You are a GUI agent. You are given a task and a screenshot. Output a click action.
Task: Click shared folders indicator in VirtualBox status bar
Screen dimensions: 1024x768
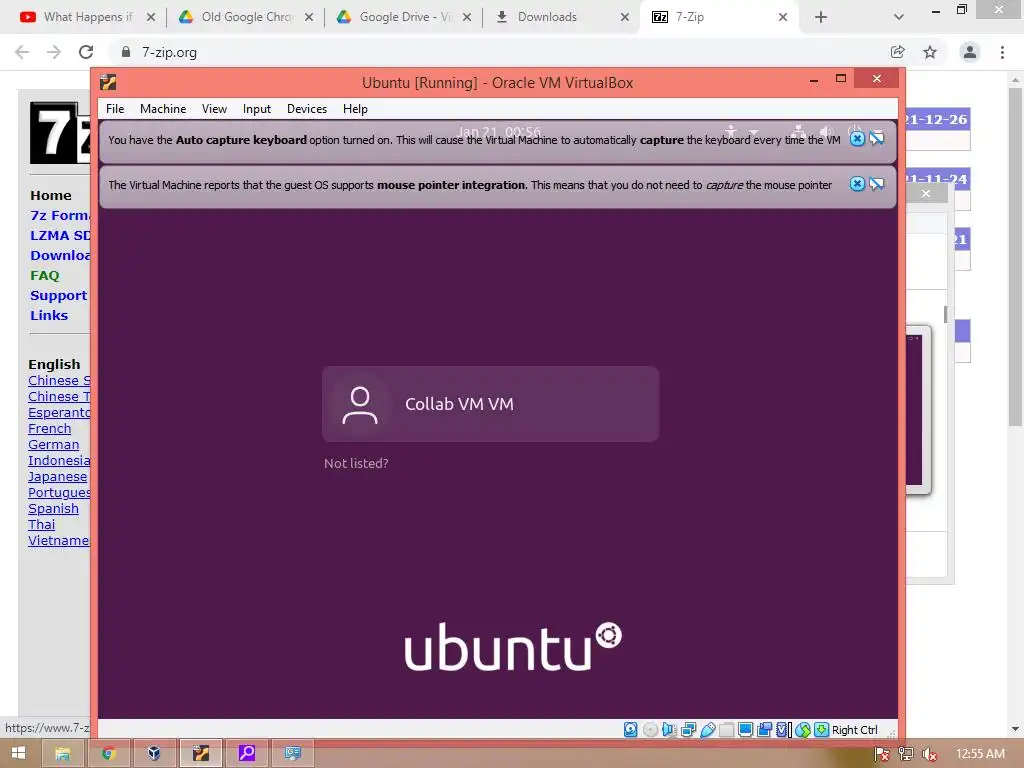click(726, 729)
